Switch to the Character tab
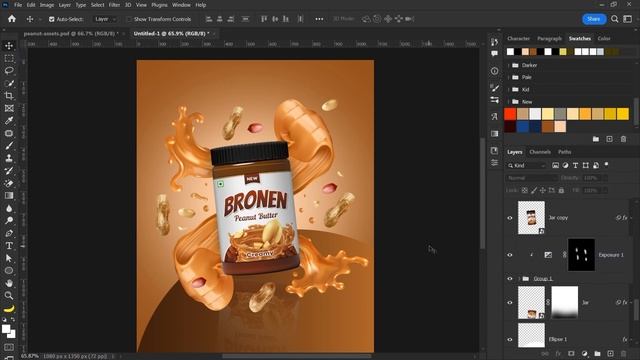 click(518, 38)
